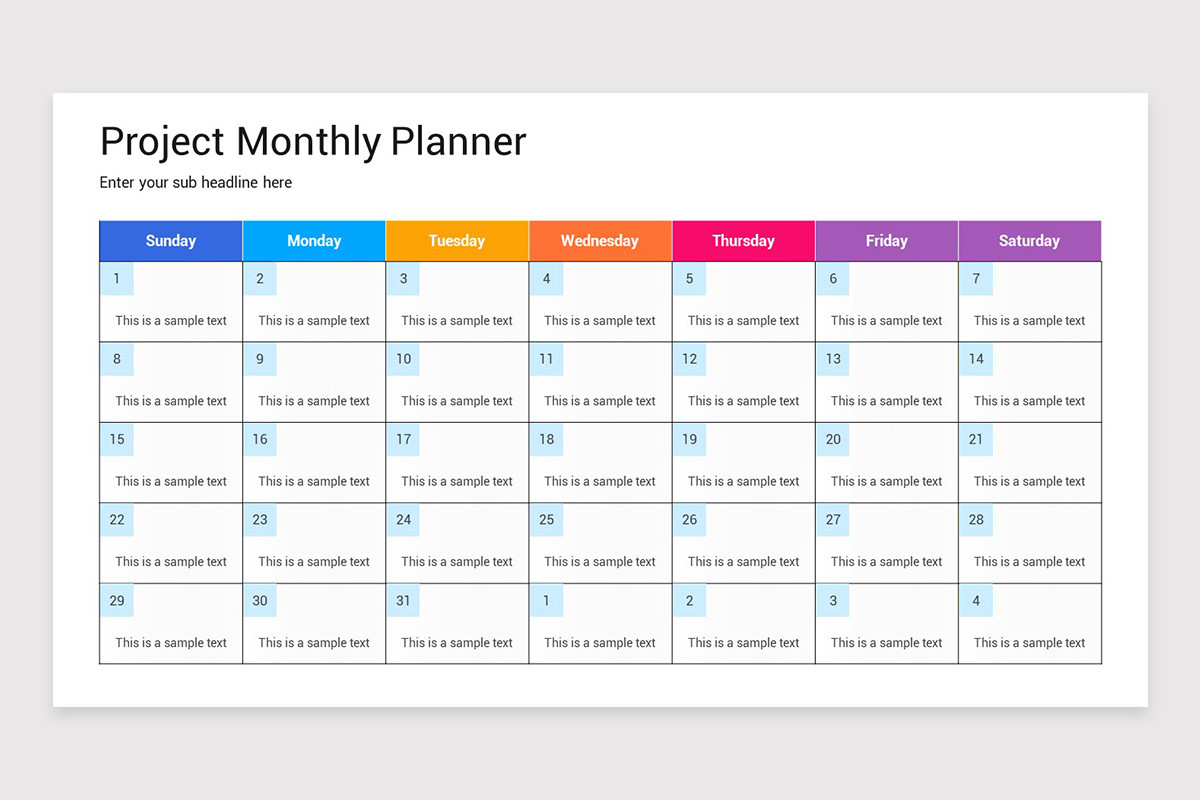Select sample text in day 13 cell
1200x800 pixels.
tap(886, 401)
